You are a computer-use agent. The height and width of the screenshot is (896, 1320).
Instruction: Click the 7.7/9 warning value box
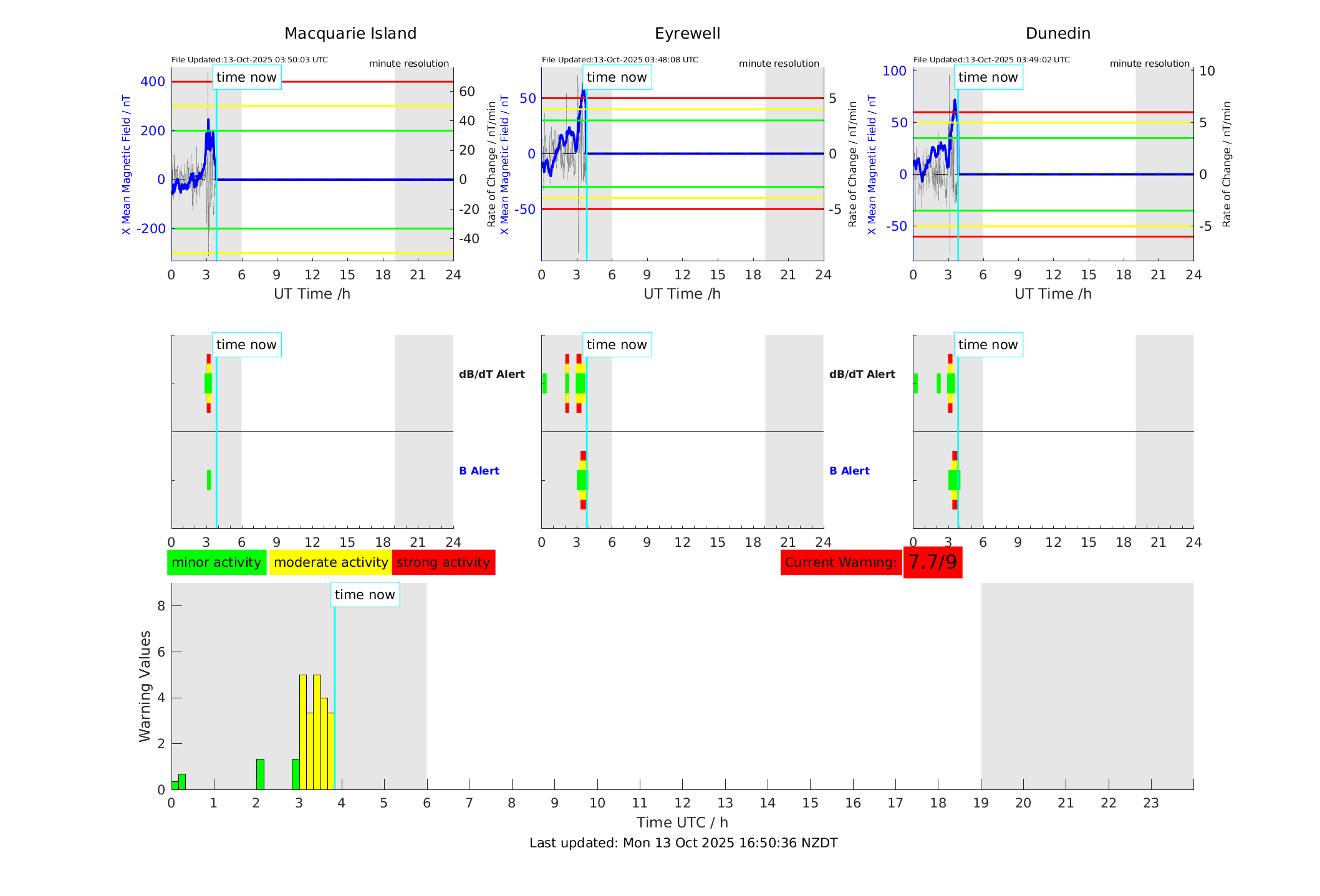(x=932, y=562)
